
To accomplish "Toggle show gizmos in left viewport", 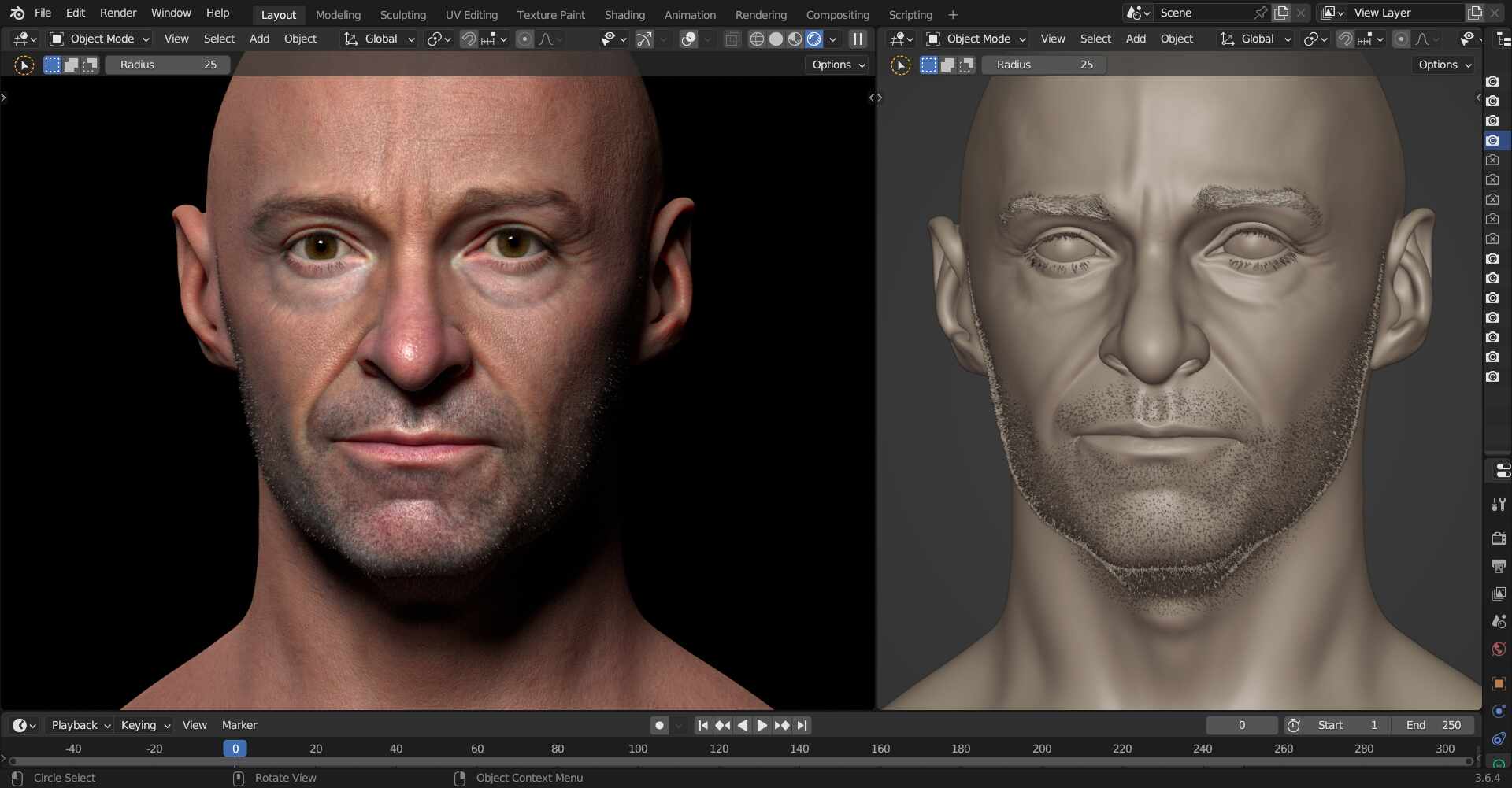I will tap(644, 39).
